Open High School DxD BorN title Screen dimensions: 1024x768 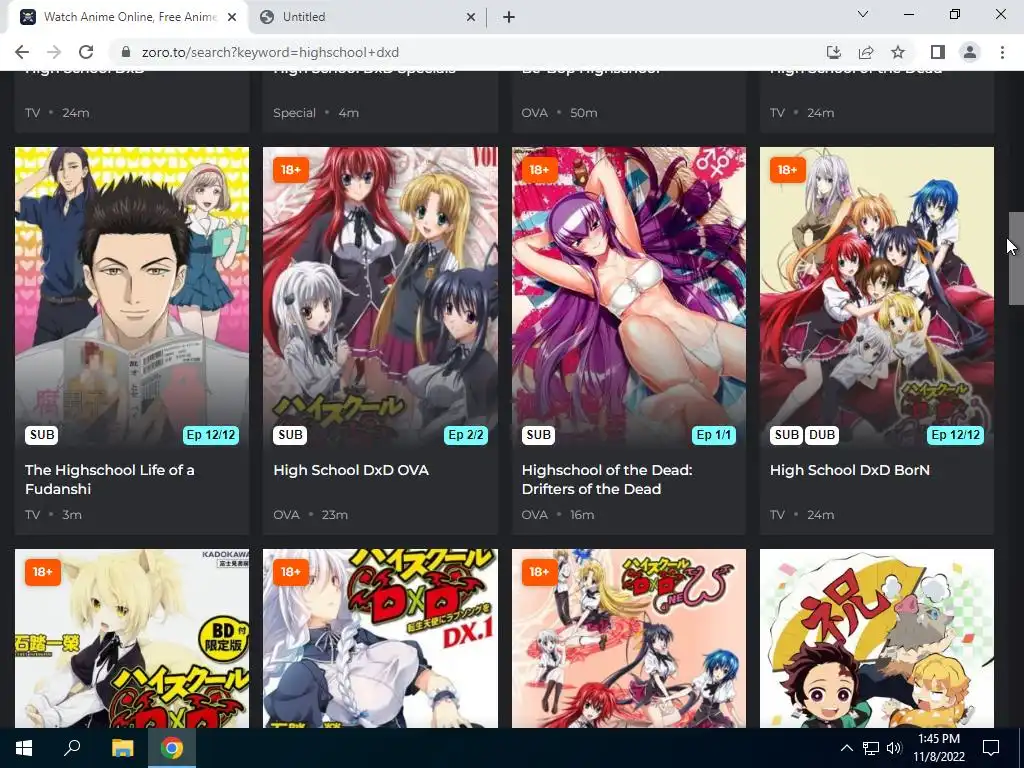(850, 470)
